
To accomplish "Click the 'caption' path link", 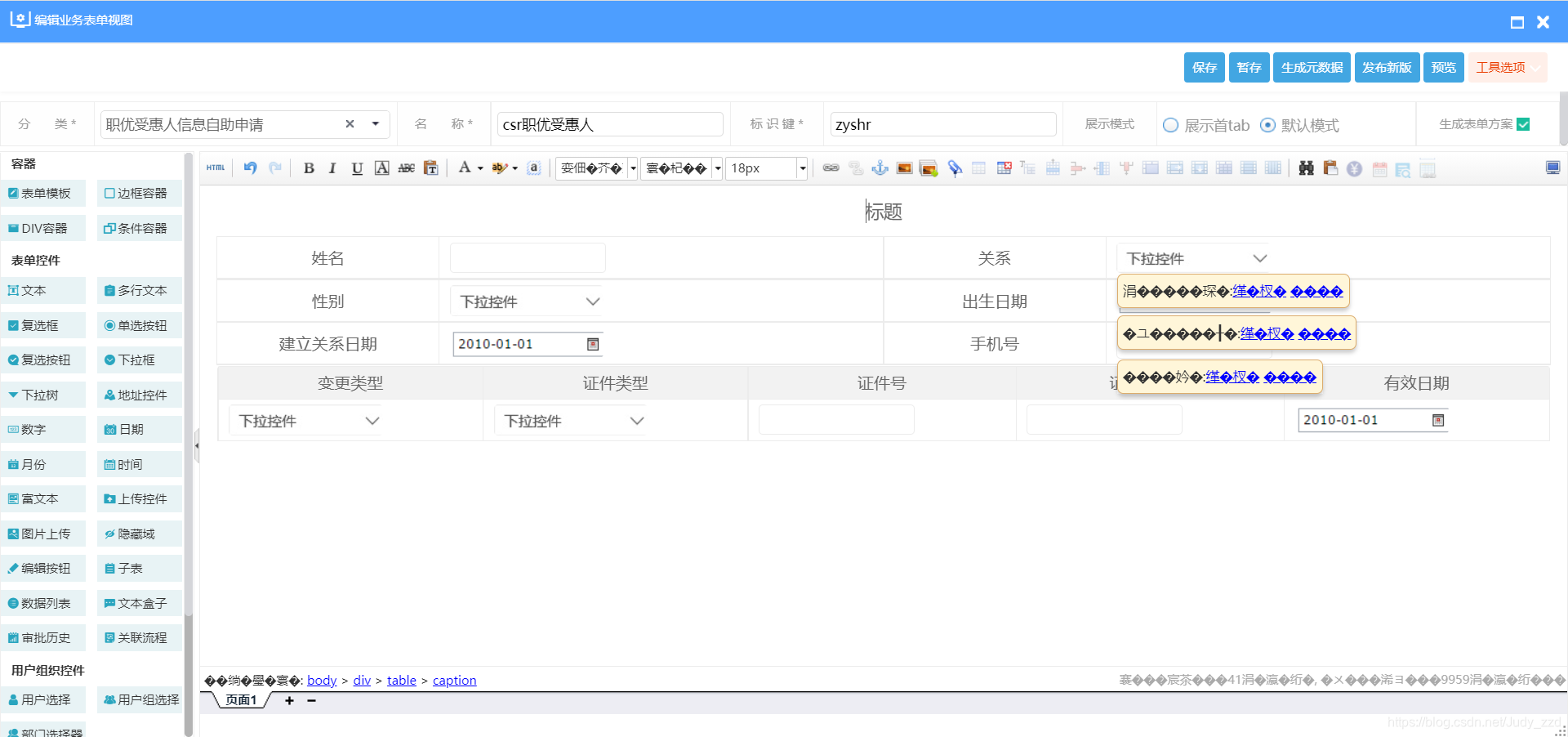I will 454,680.
